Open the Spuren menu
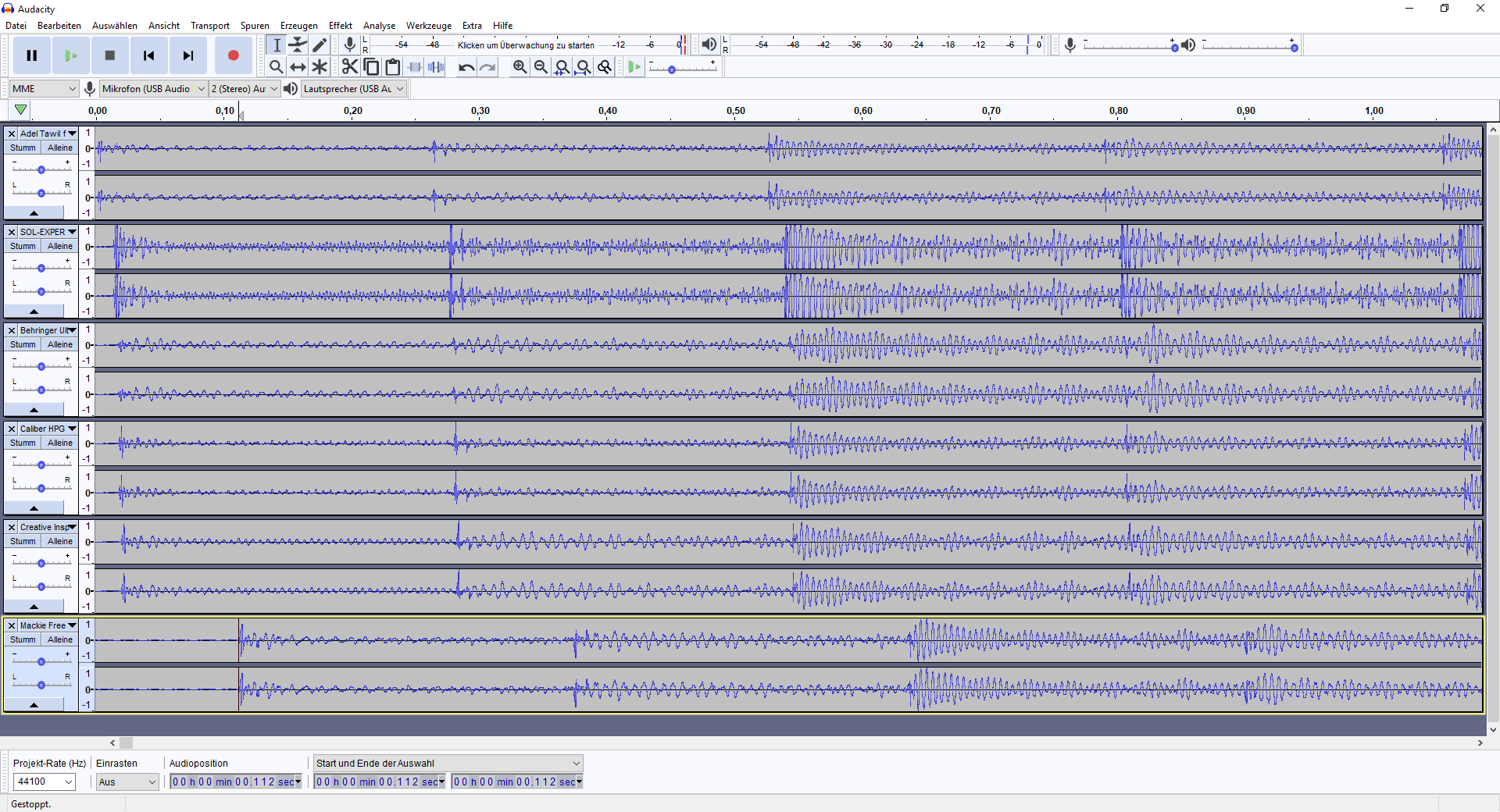1500x812 pixels. [x=255, y=26]
